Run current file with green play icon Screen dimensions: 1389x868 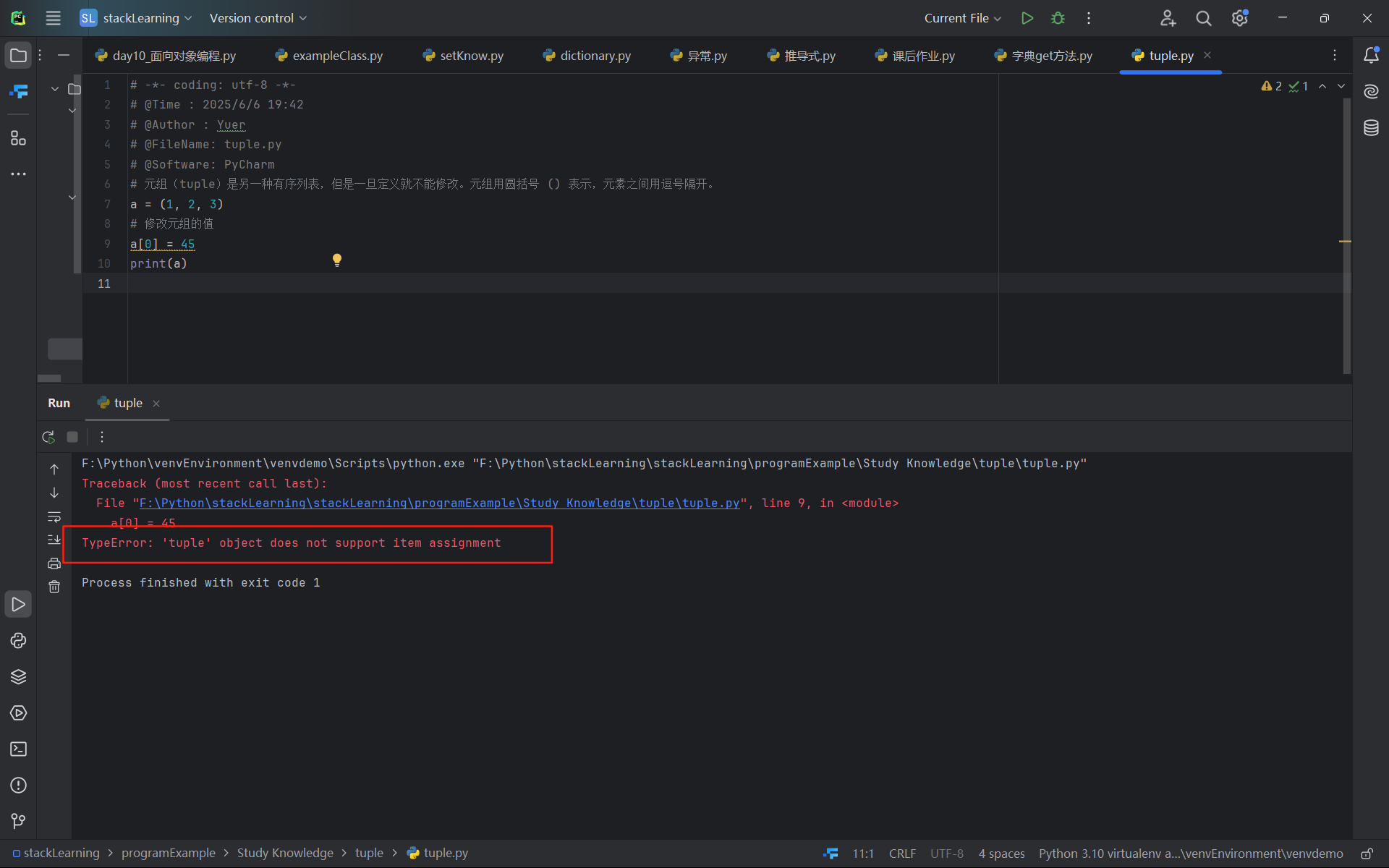(1027, 18)
